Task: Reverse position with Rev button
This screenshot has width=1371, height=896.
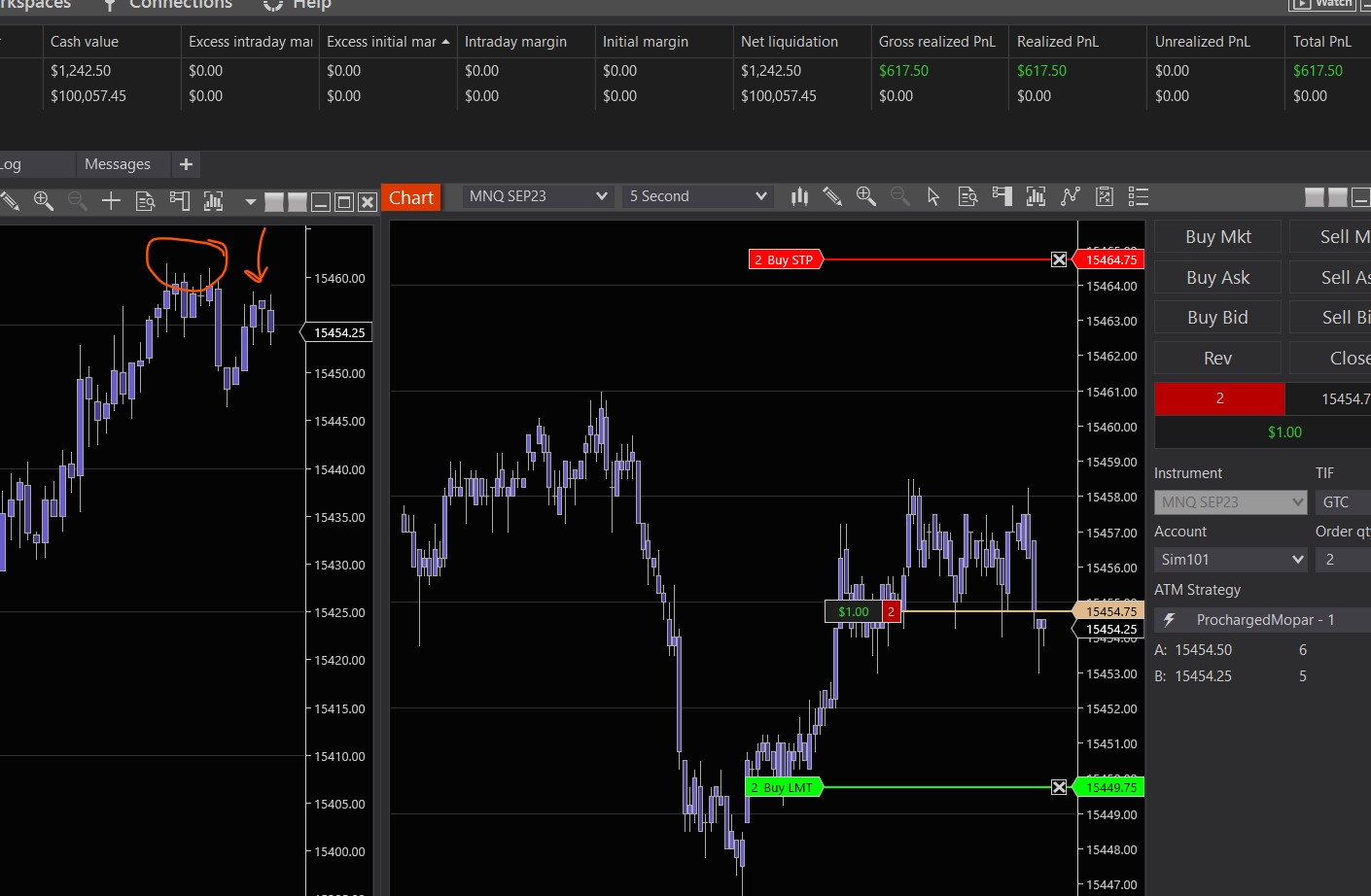Action: [1217, 359]
